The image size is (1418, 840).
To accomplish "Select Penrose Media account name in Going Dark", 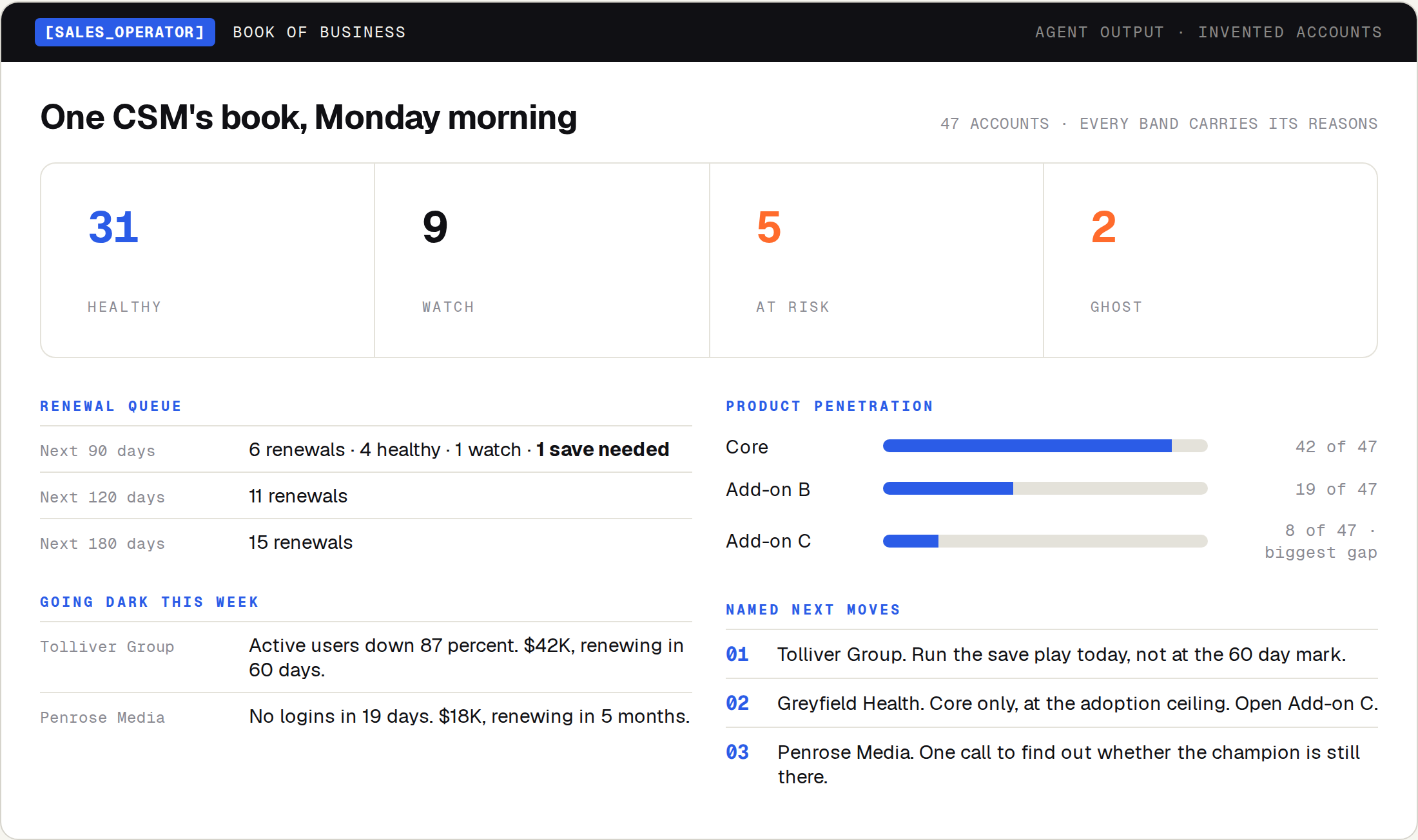I will 102,718.
